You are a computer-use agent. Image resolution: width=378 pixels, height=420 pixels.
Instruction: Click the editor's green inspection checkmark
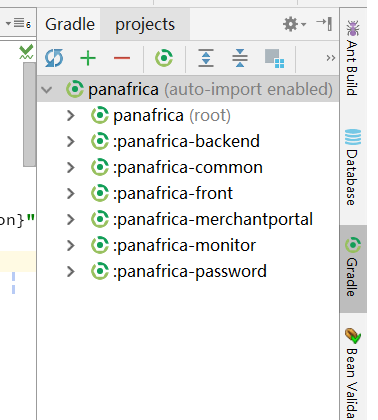point(26,52)
